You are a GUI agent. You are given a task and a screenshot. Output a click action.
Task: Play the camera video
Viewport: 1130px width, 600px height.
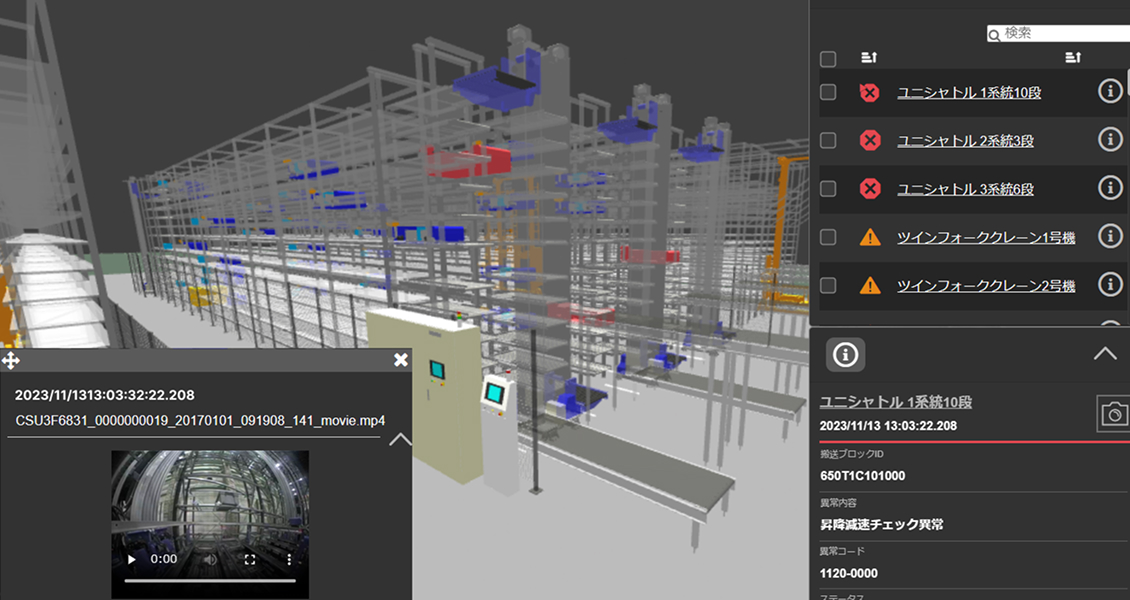click(x=131, y=560)
